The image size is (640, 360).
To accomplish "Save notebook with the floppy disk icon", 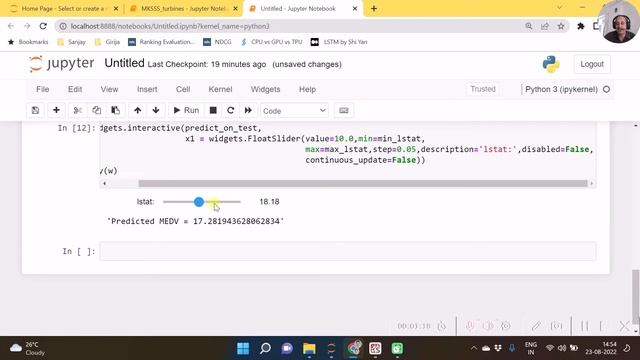I will 36,110.
